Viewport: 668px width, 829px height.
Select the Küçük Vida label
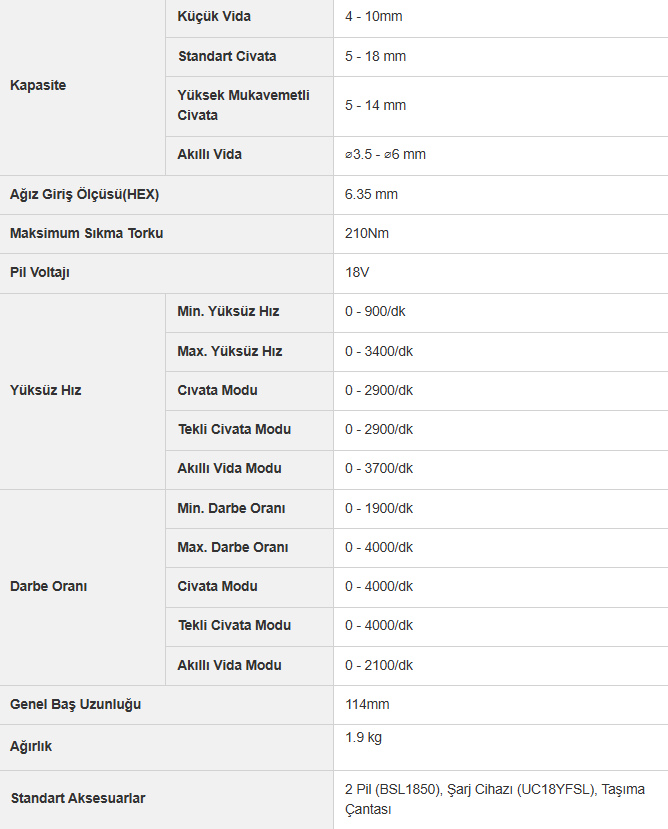(x=214, y=16)
